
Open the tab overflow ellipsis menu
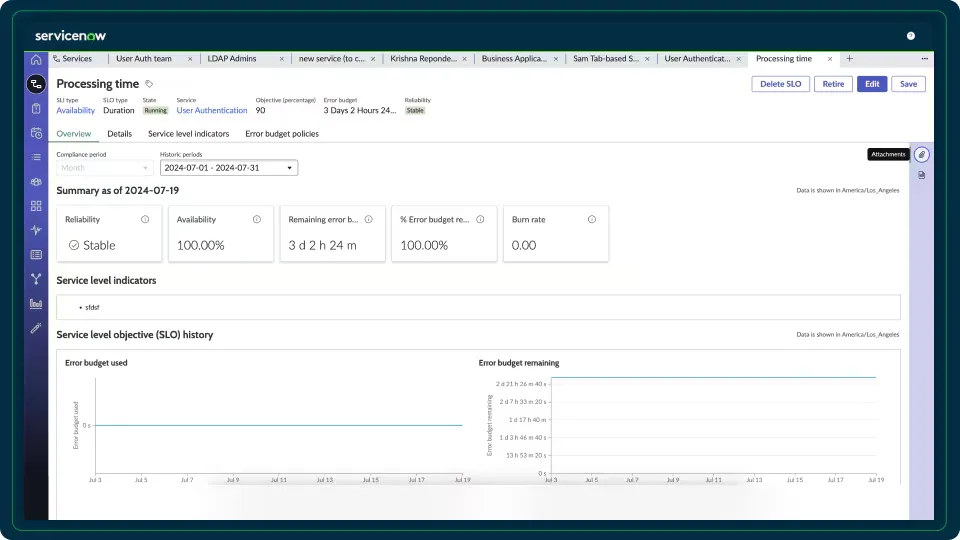(923, 59)
